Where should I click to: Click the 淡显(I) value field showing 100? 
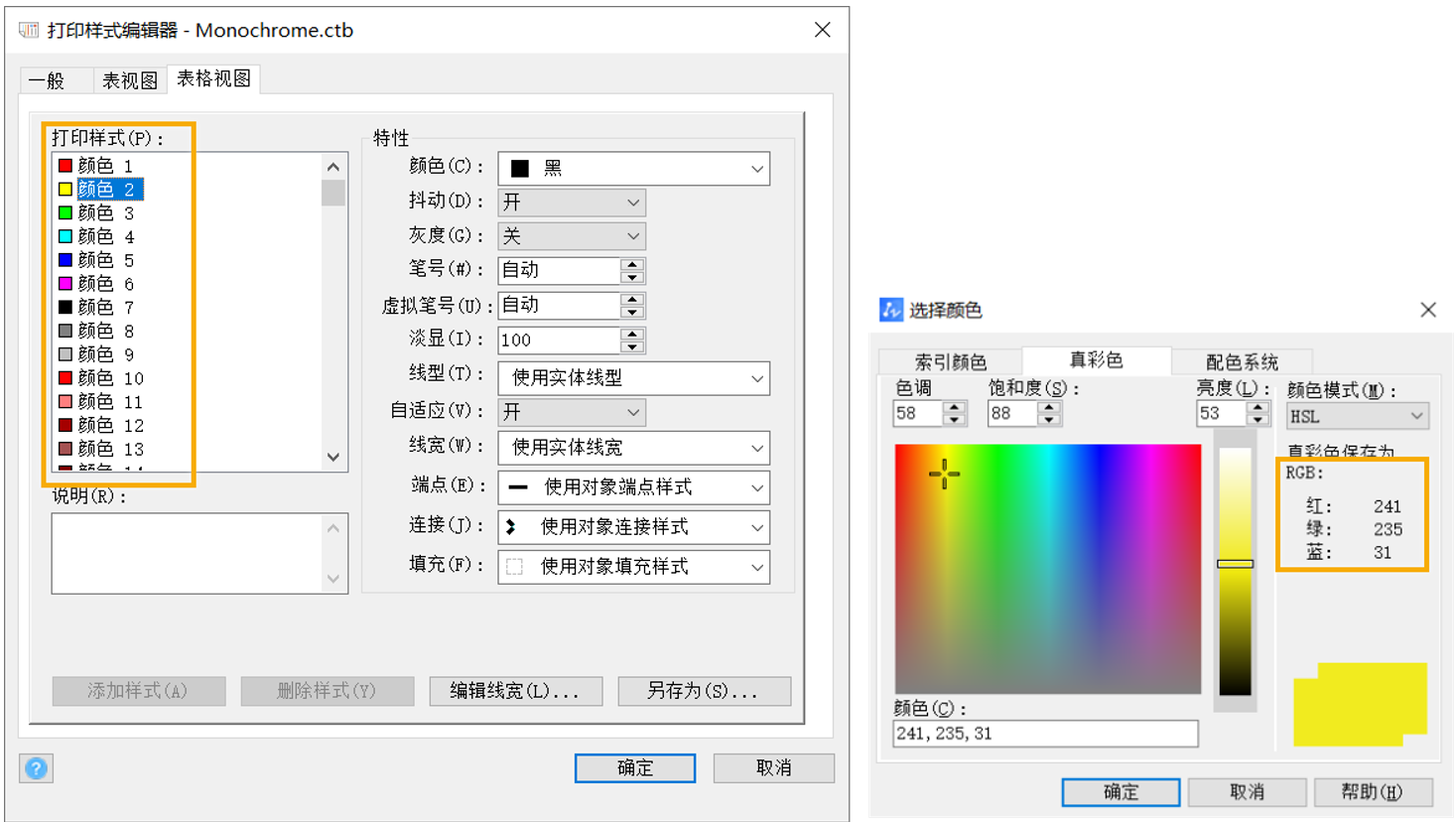(559, 341)
